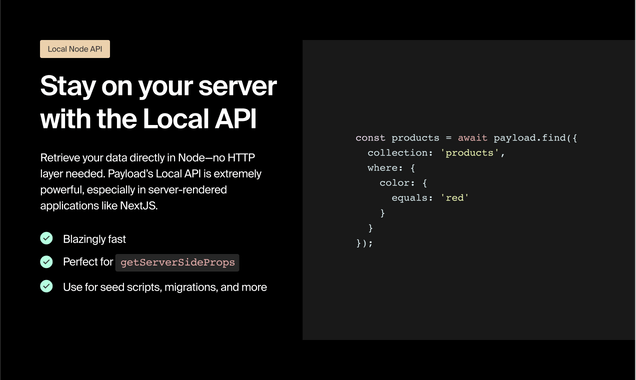The width and height of the screenshot is (636, 380).
Task: Click the heading line "with the Local API"
Action: 148,119
